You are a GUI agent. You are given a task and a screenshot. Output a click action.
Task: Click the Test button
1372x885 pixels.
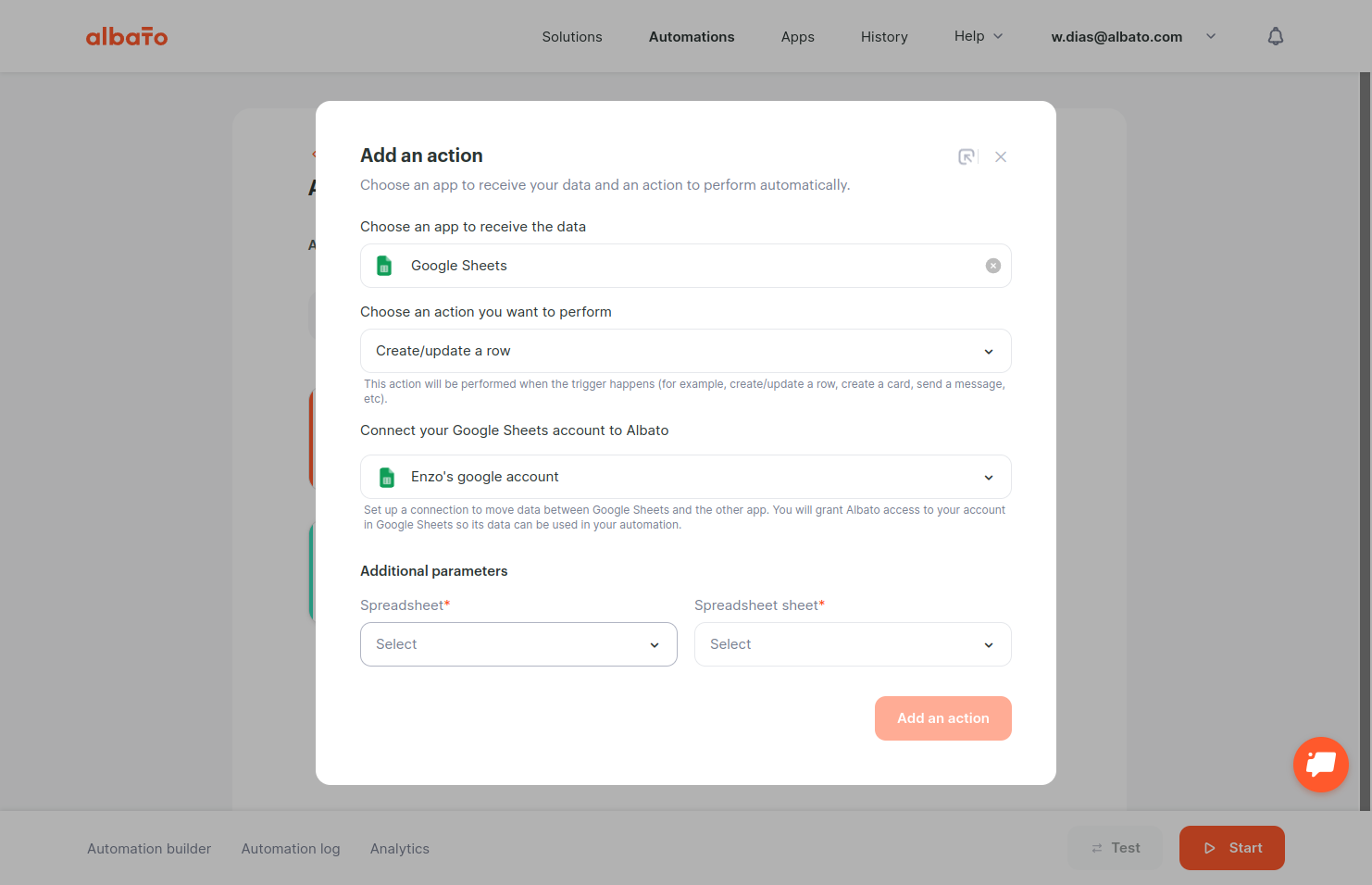[x=1115, y=848]
